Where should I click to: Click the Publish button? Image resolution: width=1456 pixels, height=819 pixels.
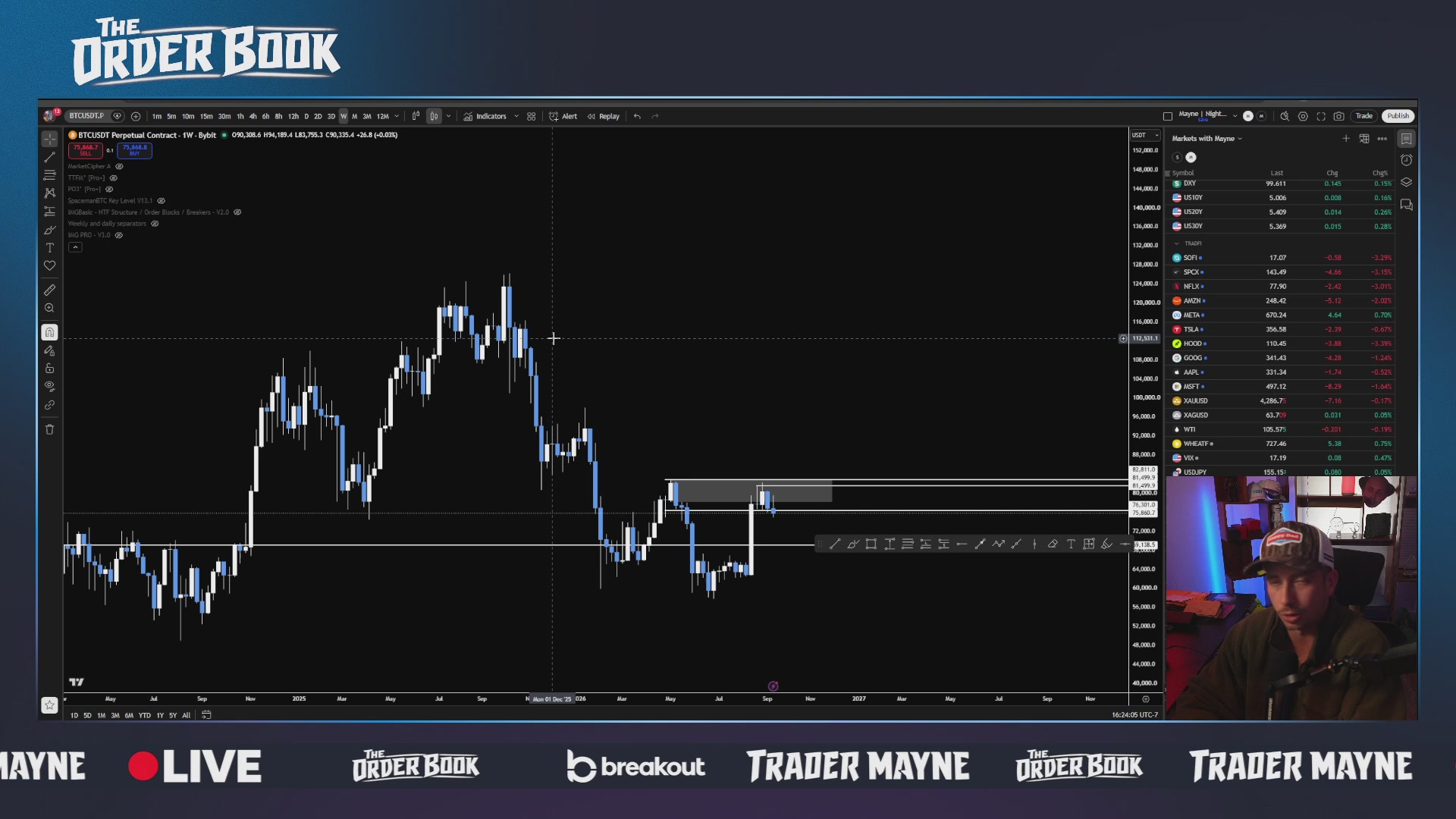1398,116
